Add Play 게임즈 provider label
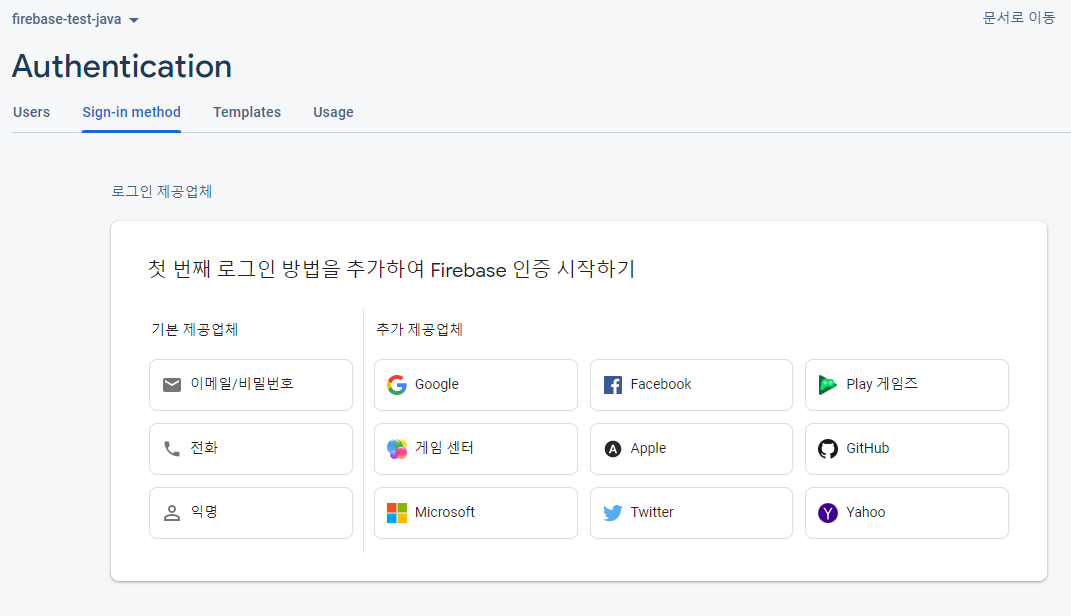Viewport: 1071px width, 616px height. 882,384
